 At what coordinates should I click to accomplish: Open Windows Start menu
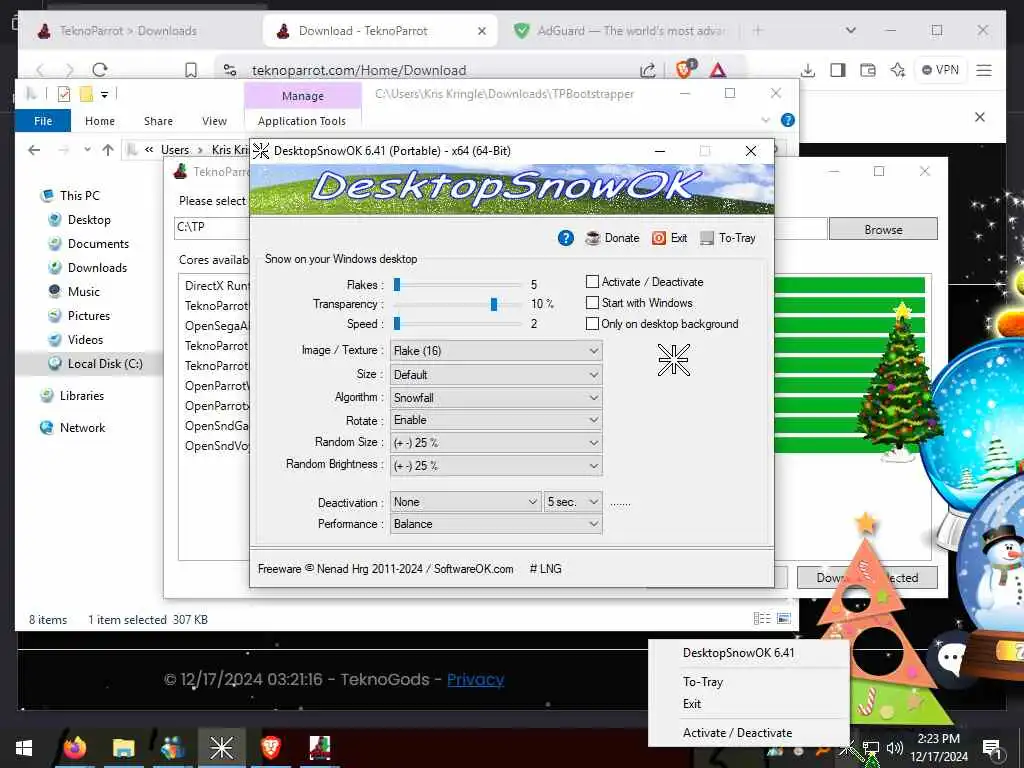[24, 748]
